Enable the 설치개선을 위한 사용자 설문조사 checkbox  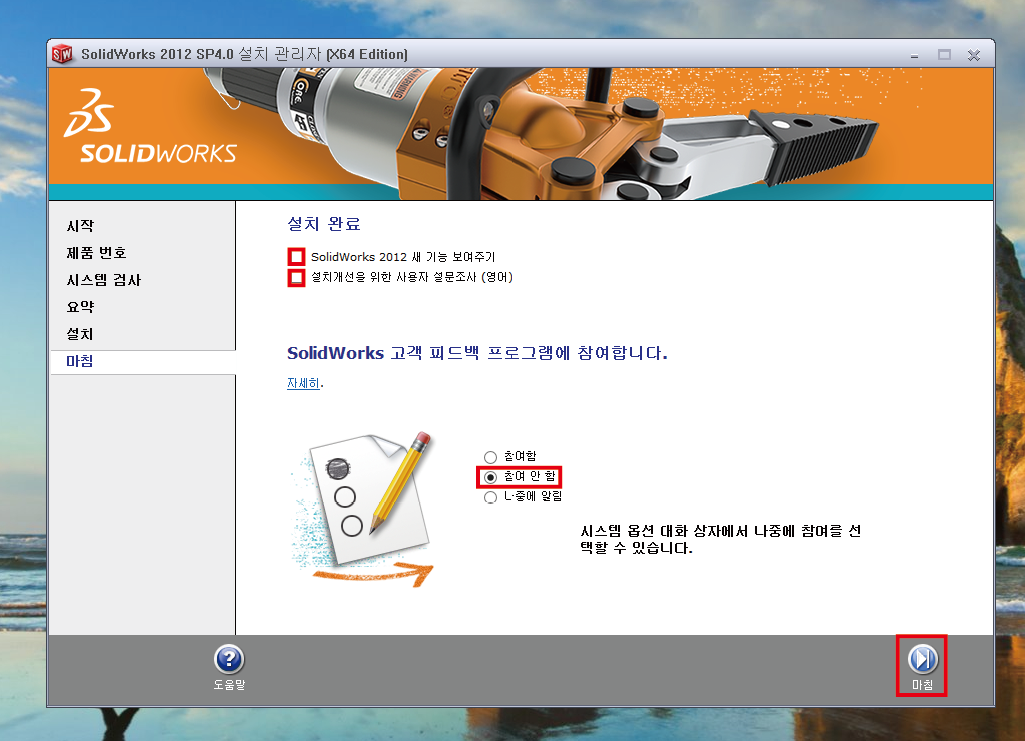pyautogui.click(x=297, y=278)
